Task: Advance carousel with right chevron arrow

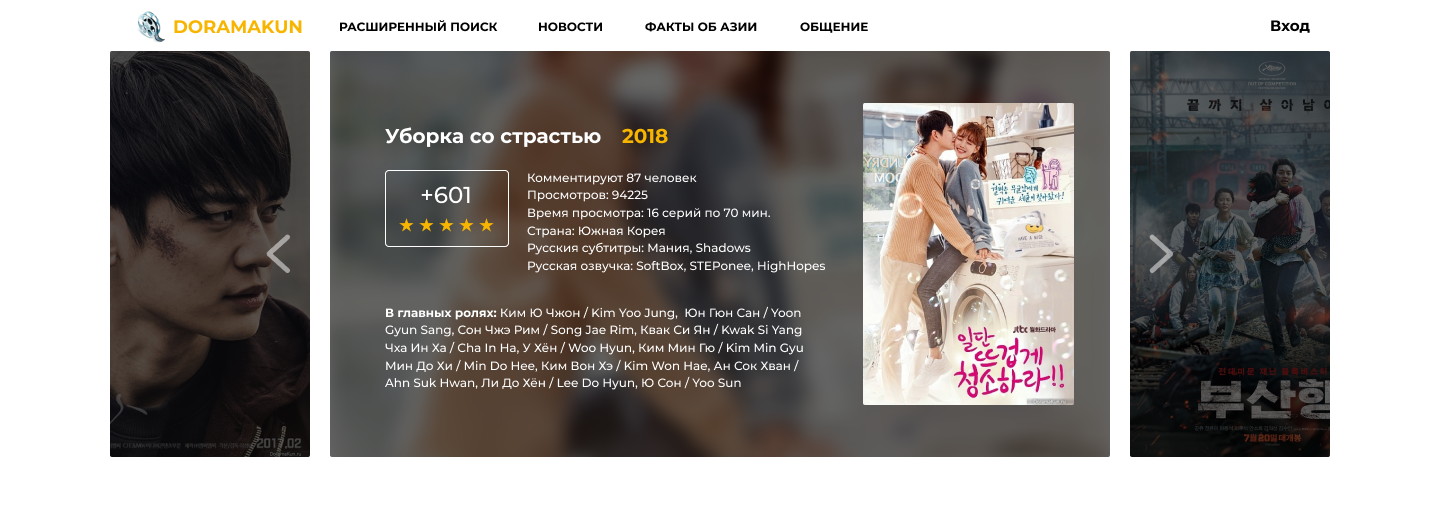Action: tap(1161, 254)
